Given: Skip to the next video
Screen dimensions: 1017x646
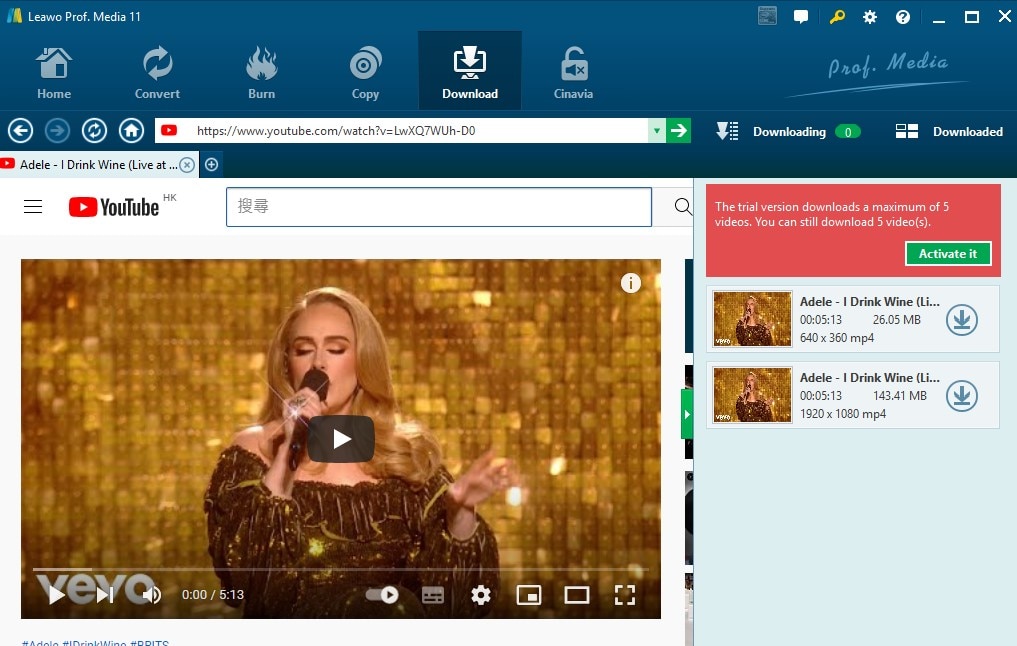Looking at the screenshot, I should pos(105,595).
